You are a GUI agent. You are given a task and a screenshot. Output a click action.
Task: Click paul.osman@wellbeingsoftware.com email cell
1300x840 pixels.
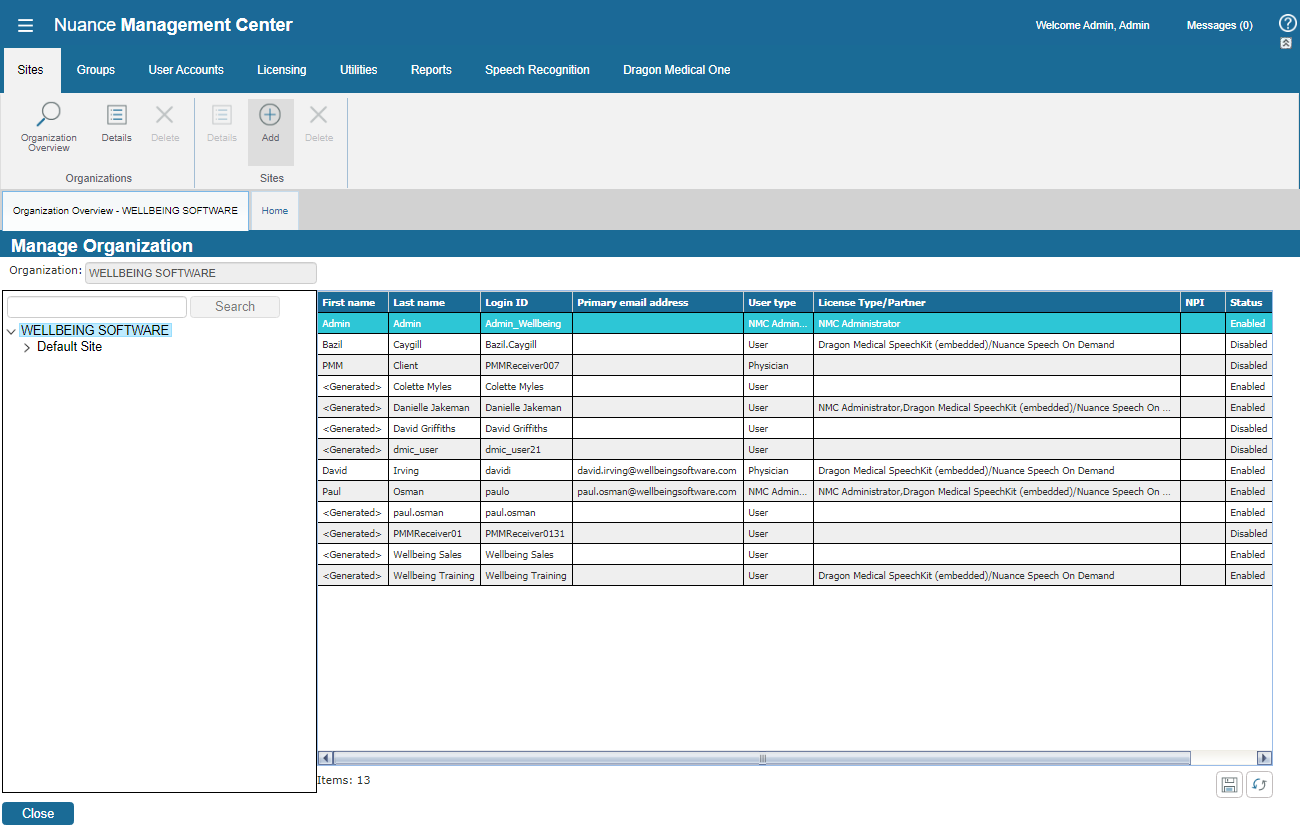click(658, 491)
